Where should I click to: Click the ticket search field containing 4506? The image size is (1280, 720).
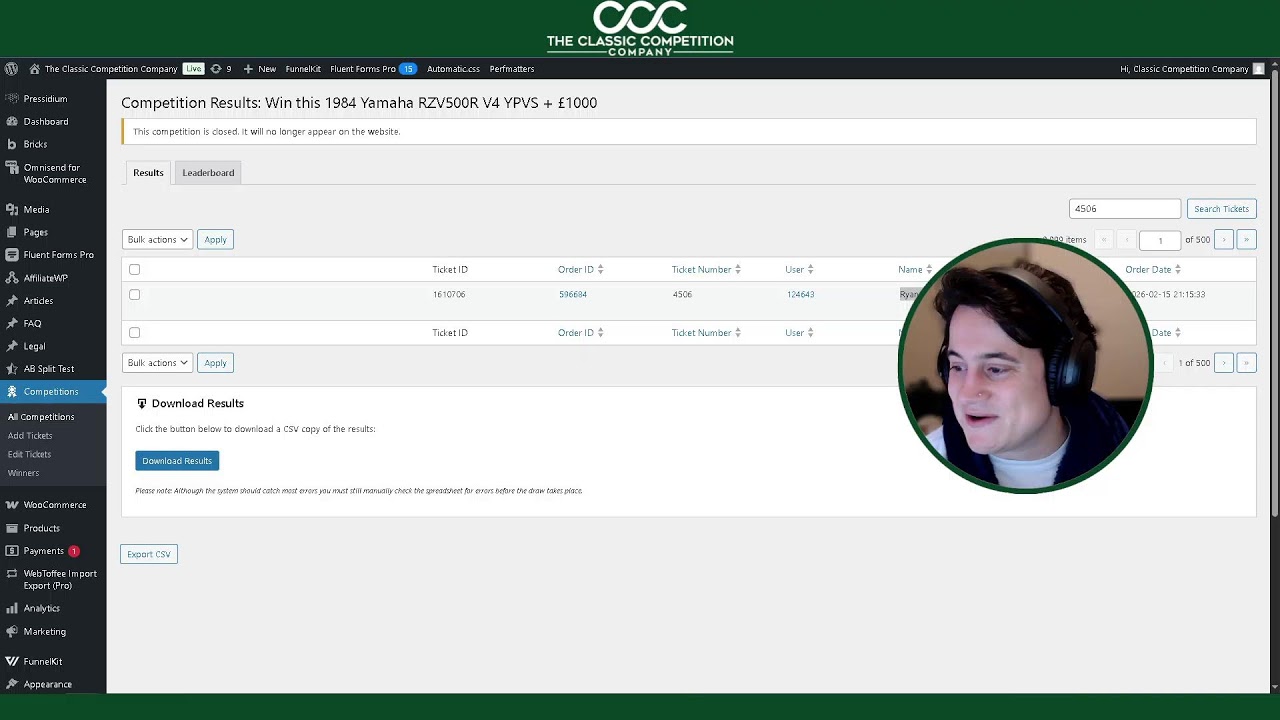coord(1125,209)
